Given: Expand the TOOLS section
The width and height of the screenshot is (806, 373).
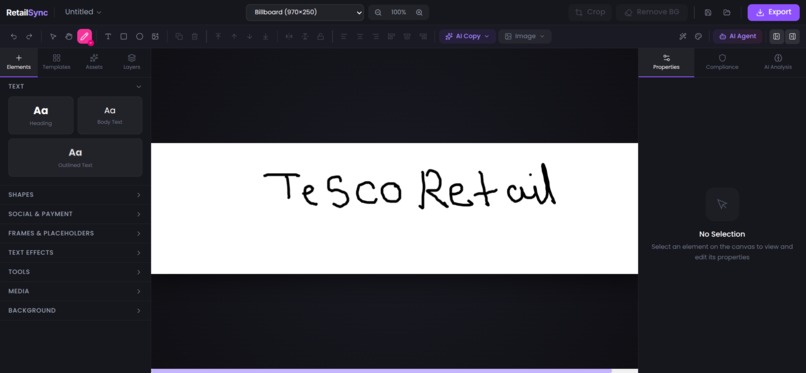Looking at the screenshot, I should (x=75, y=272).
